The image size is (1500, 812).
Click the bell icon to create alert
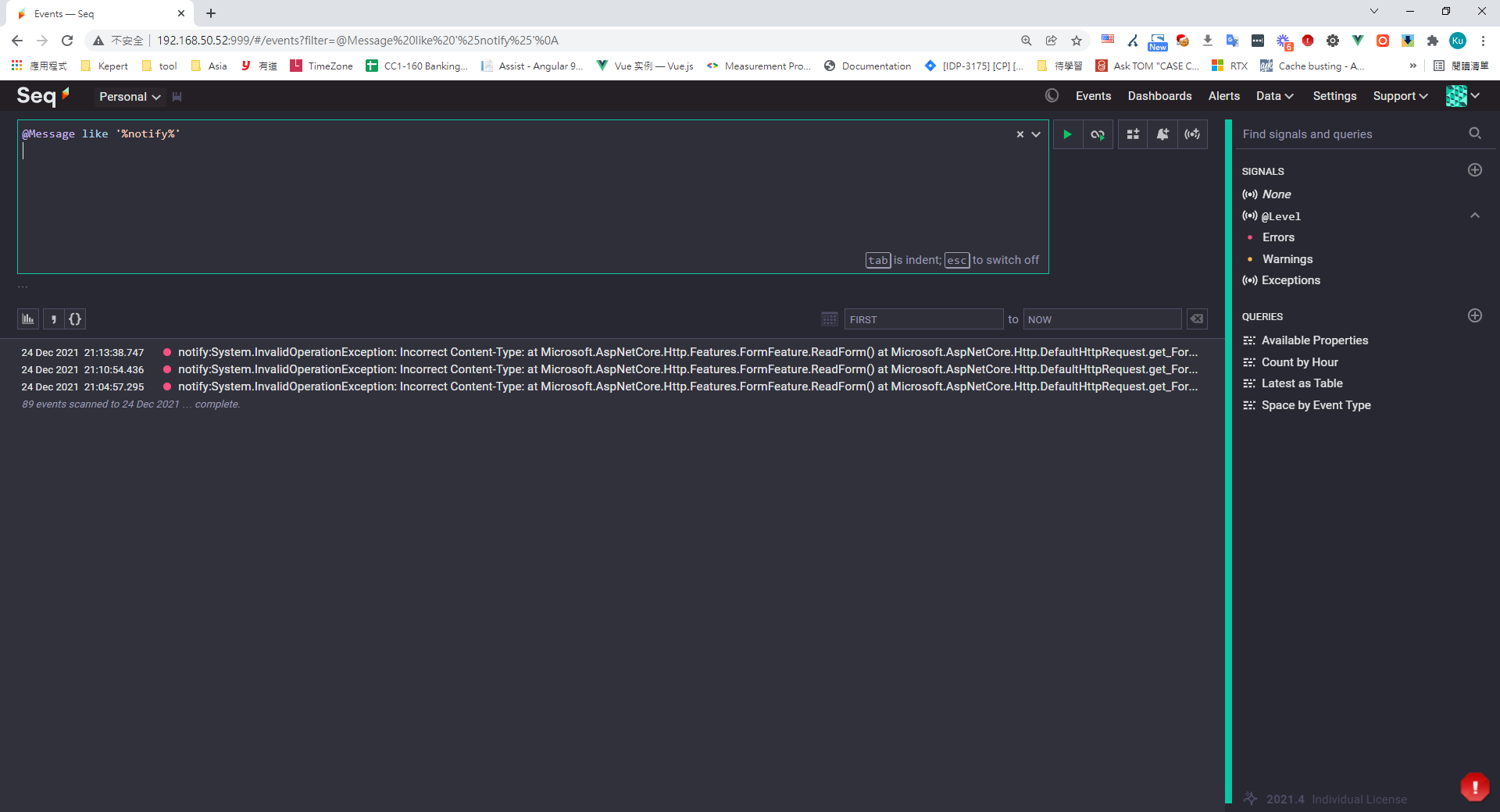pos(1162,134)
